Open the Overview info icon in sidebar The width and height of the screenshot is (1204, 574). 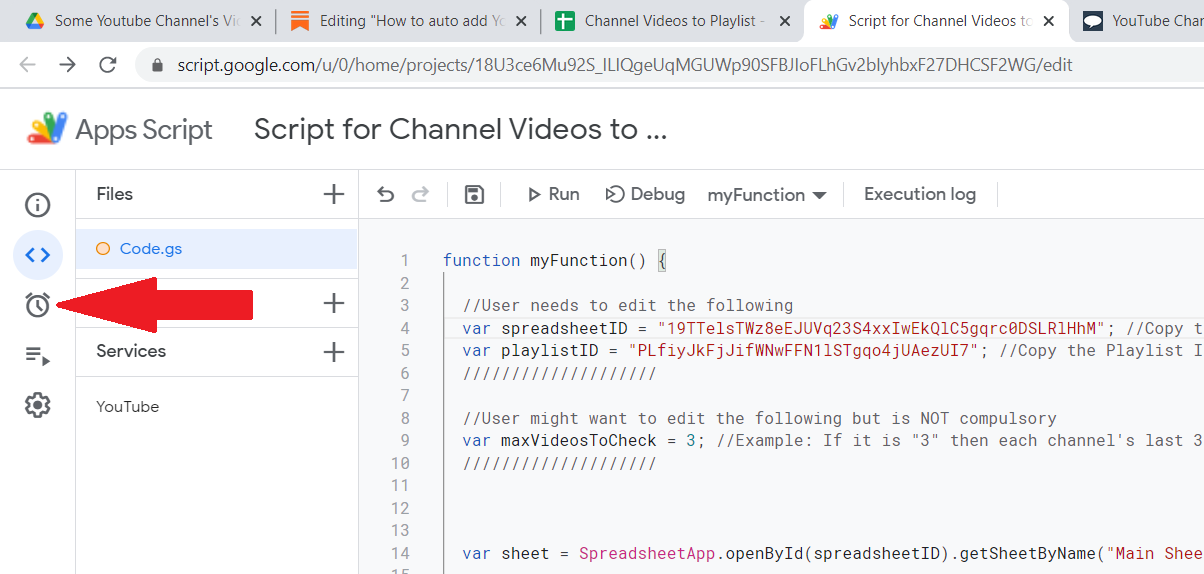click(38, 205)
